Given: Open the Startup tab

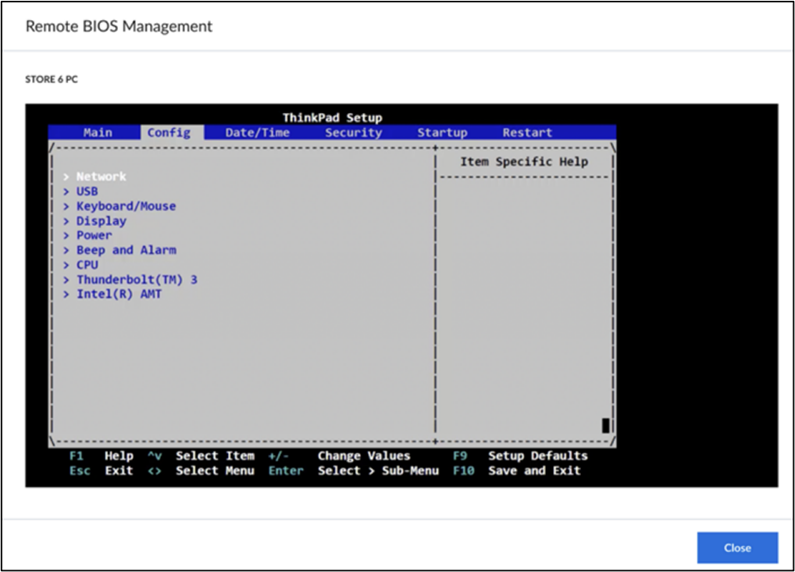Looking at the screenshot, I should [442, 132].
